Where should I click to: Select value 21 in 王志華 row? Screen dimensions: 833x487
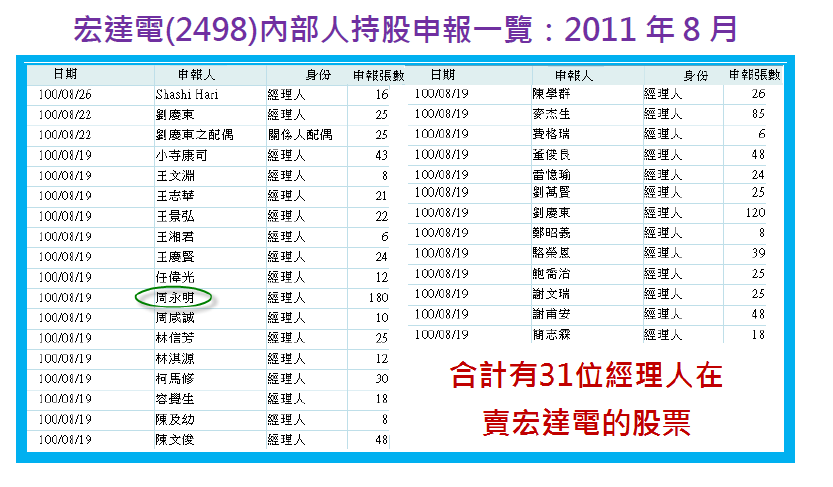click(x=381, y=196)
